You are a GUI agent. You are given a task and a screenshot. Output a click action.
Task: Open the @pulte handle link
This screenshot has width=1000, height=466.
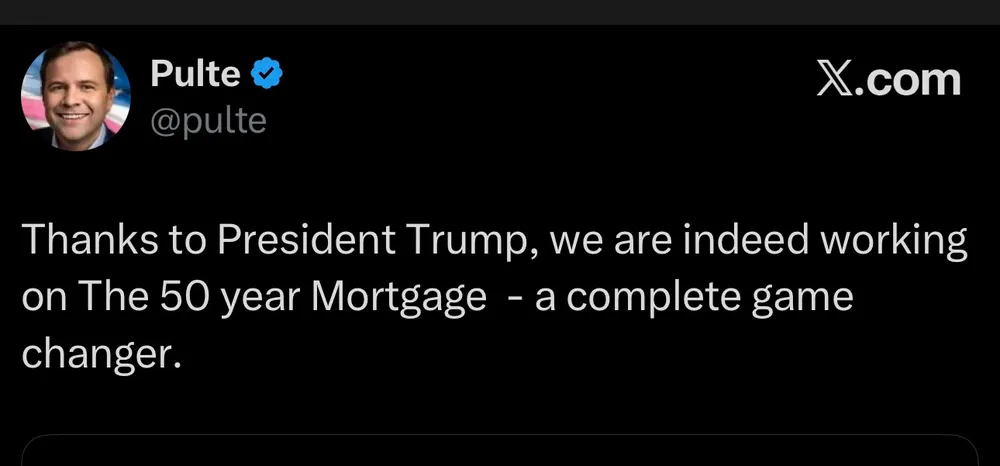point(207,120)
